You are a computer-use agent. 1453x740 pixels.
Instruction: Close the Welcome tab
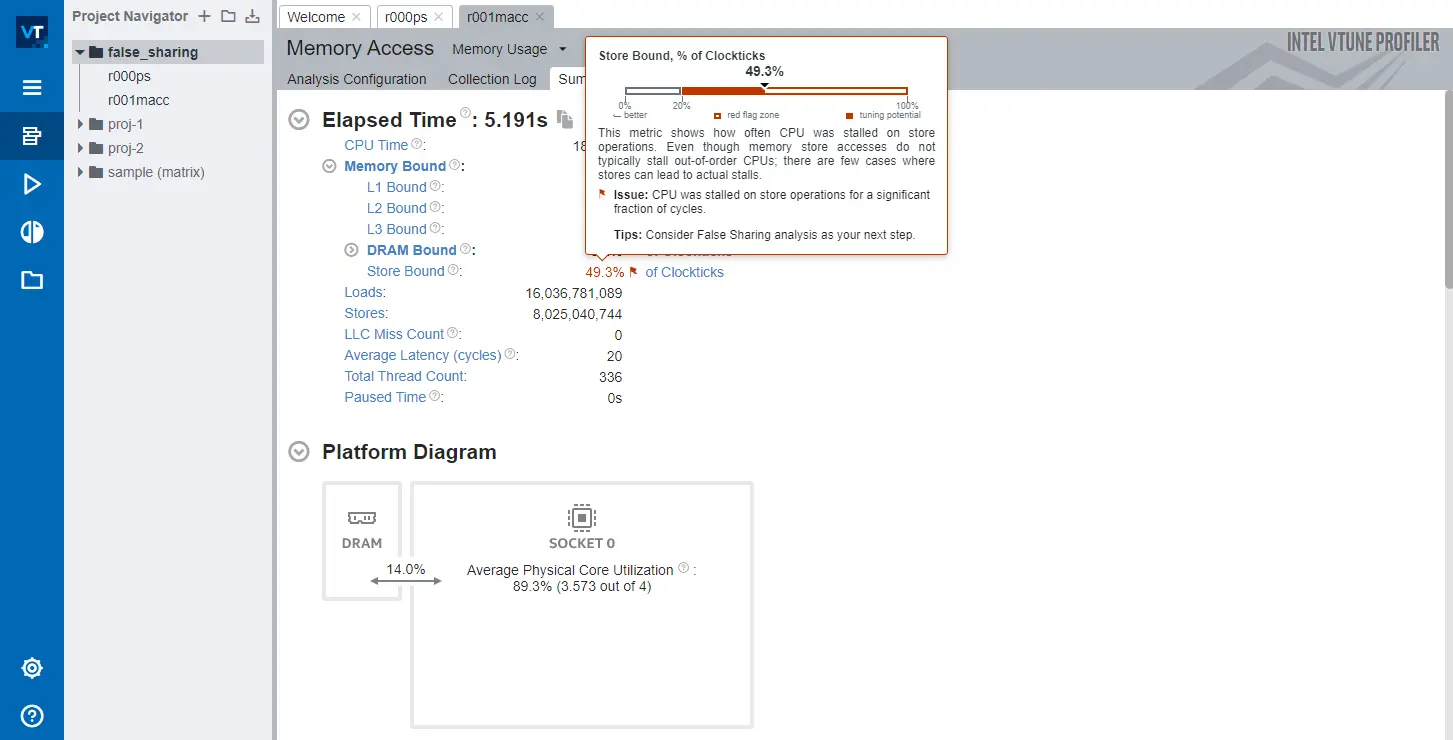click(x=357, y=17)
